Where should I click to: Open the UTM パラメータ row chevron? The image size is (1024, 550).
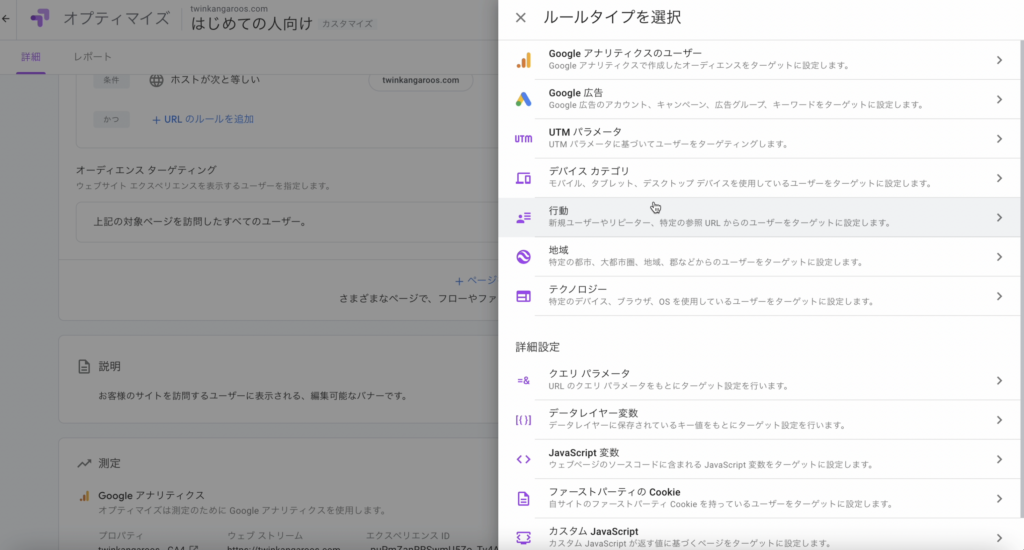pos(999,138)
